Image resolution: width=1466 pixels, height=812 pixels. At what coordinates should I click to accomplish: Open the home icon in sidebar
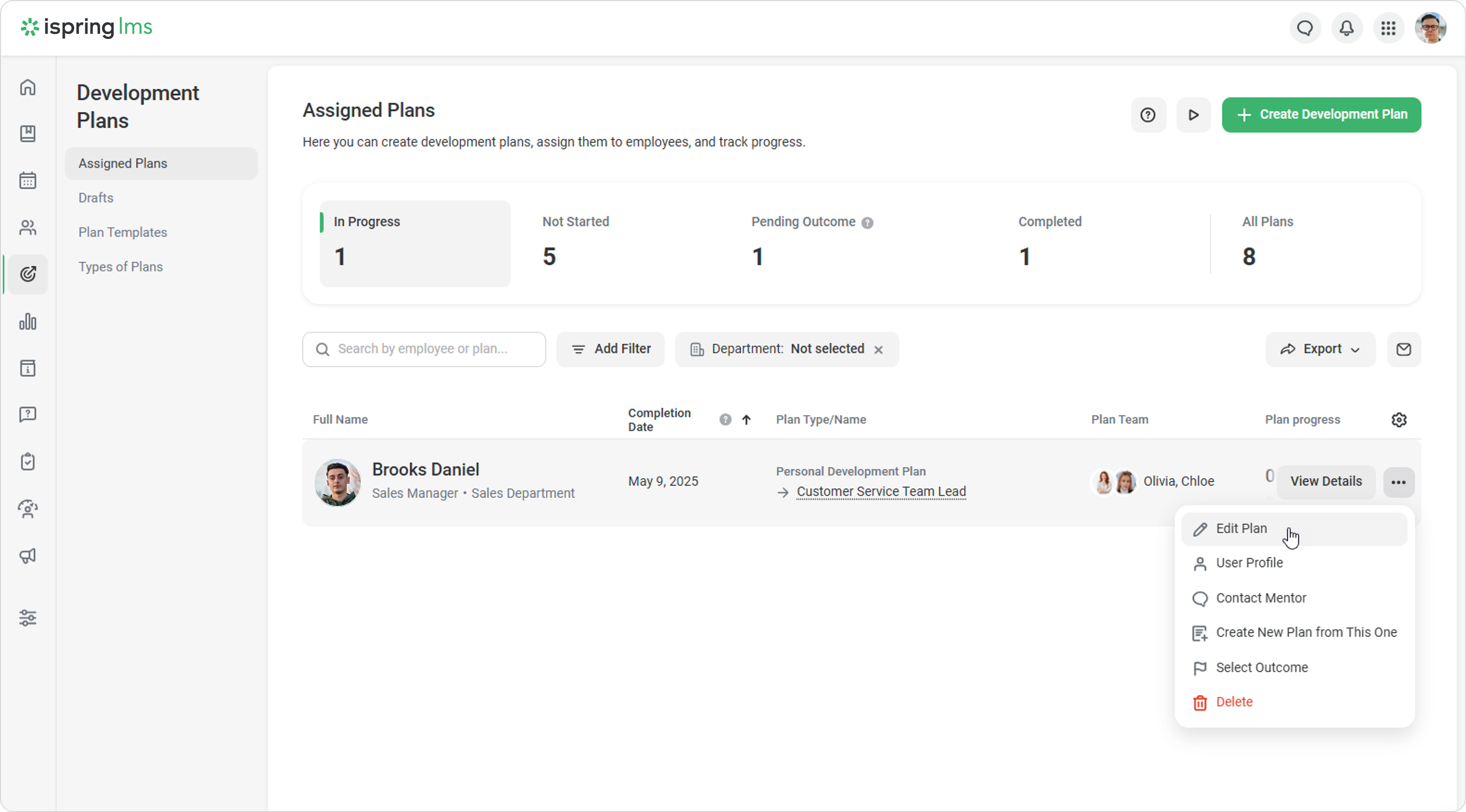pos(27,88)
